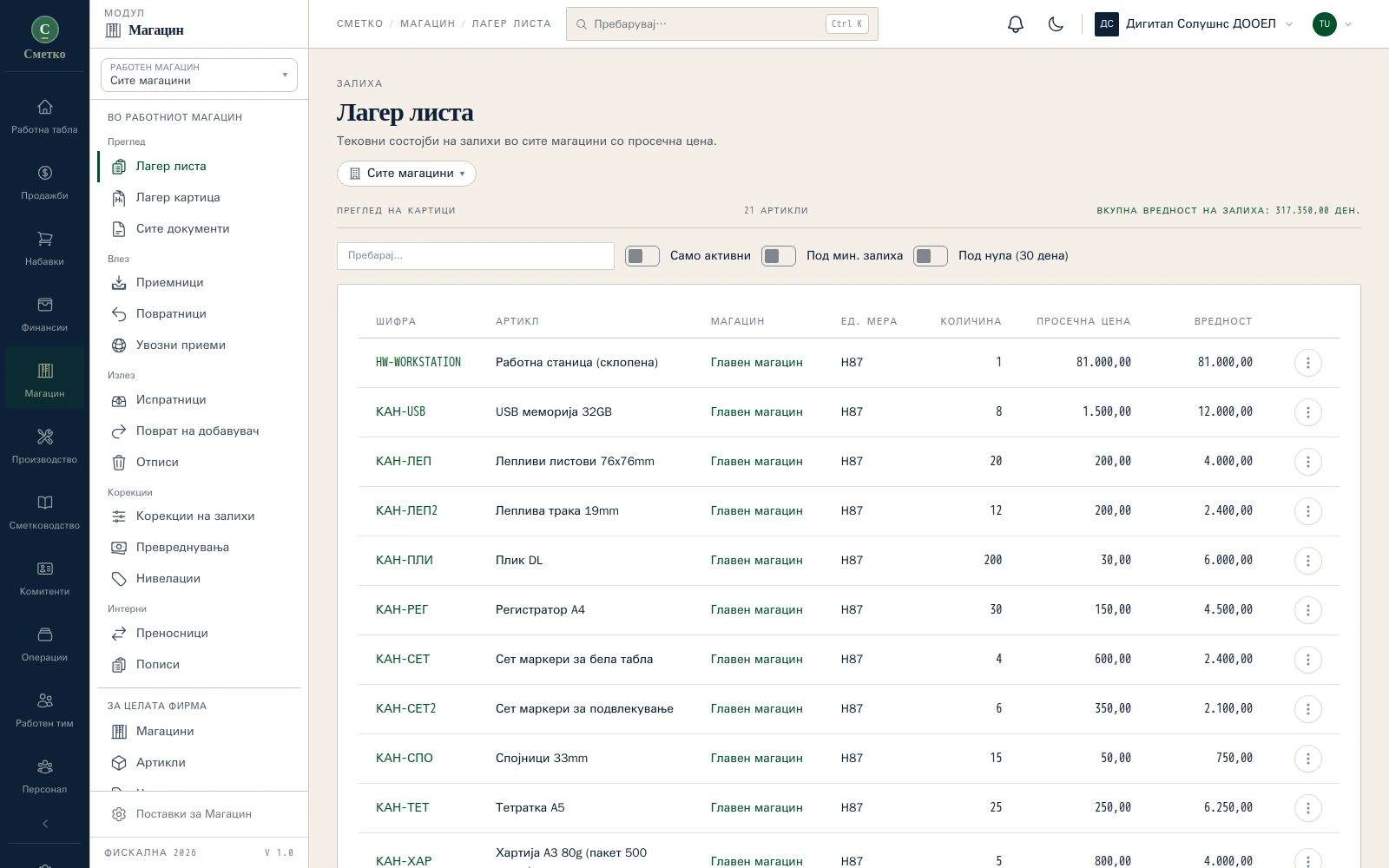
Task: Toggle Само активни switch
Action: coord(642,256)
